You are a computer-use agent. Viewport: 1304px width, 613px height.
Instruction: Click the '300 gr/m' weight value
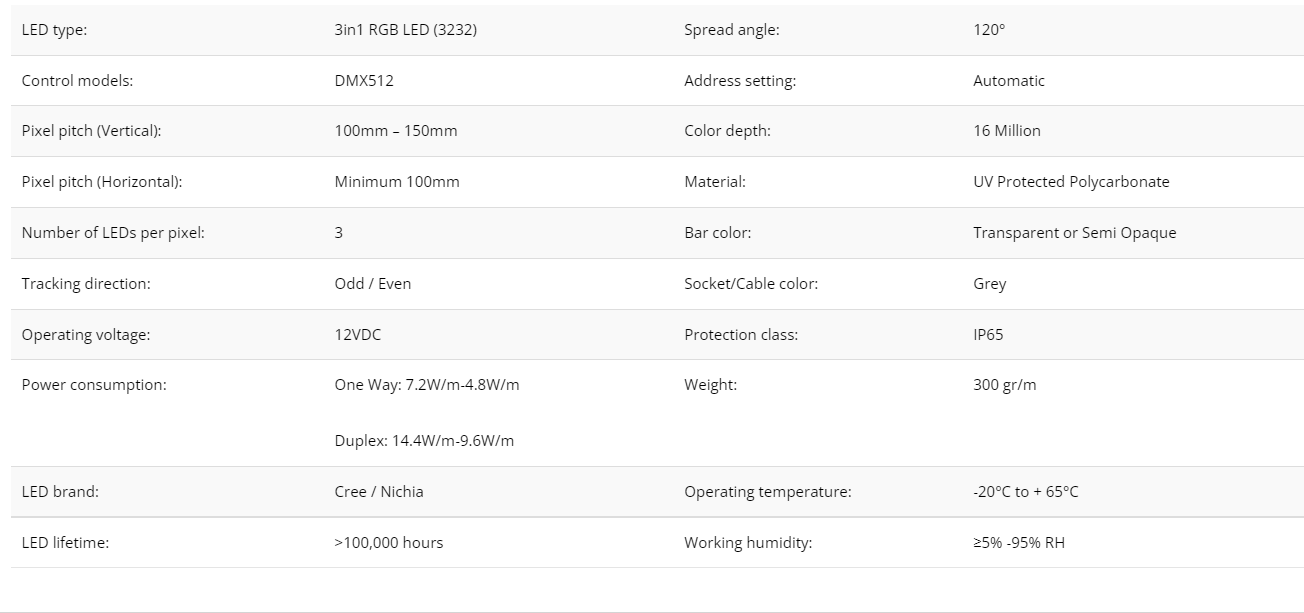coord(1005,385)
